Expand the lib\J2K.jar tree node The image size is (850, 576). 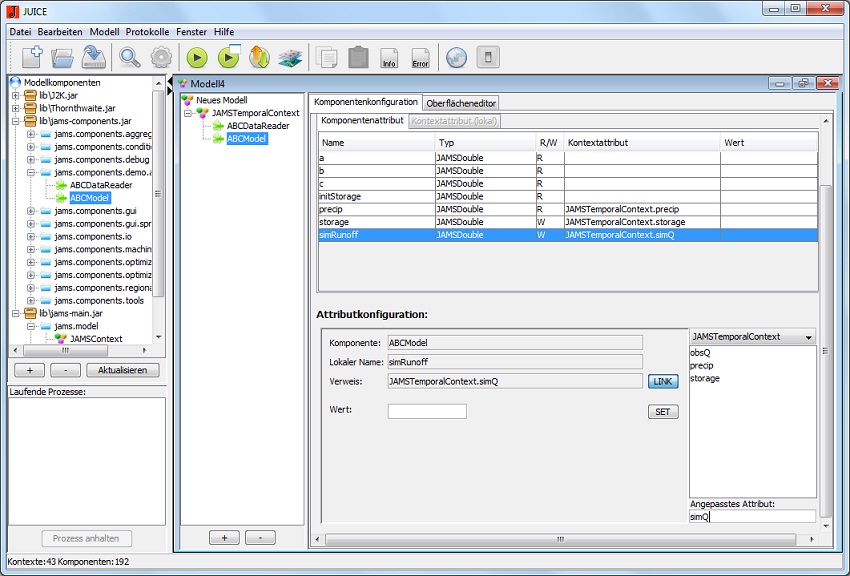16,95
